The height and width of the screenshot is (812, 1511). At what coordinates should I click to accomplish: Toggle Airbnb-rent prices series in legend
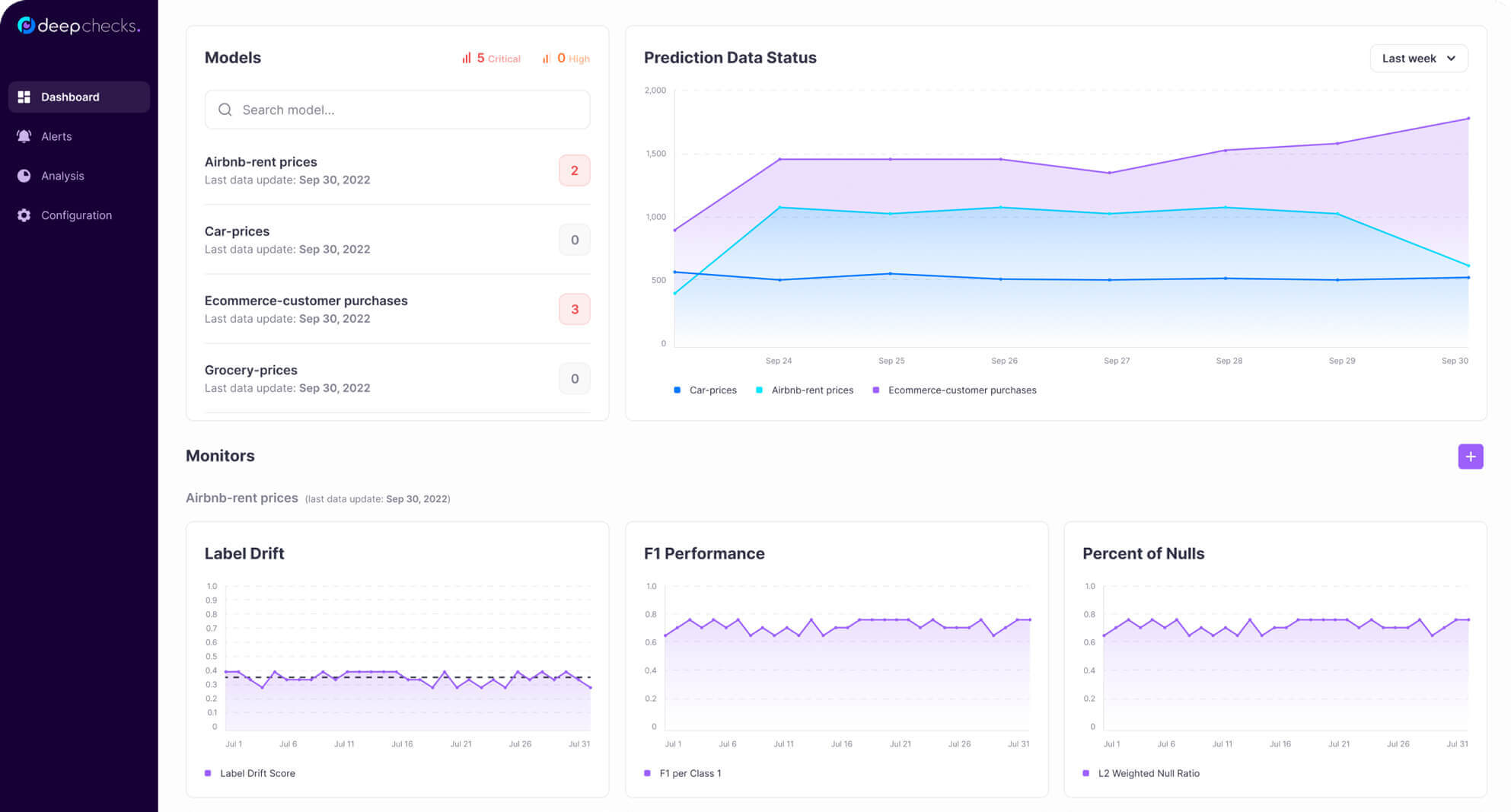(804, 390)
